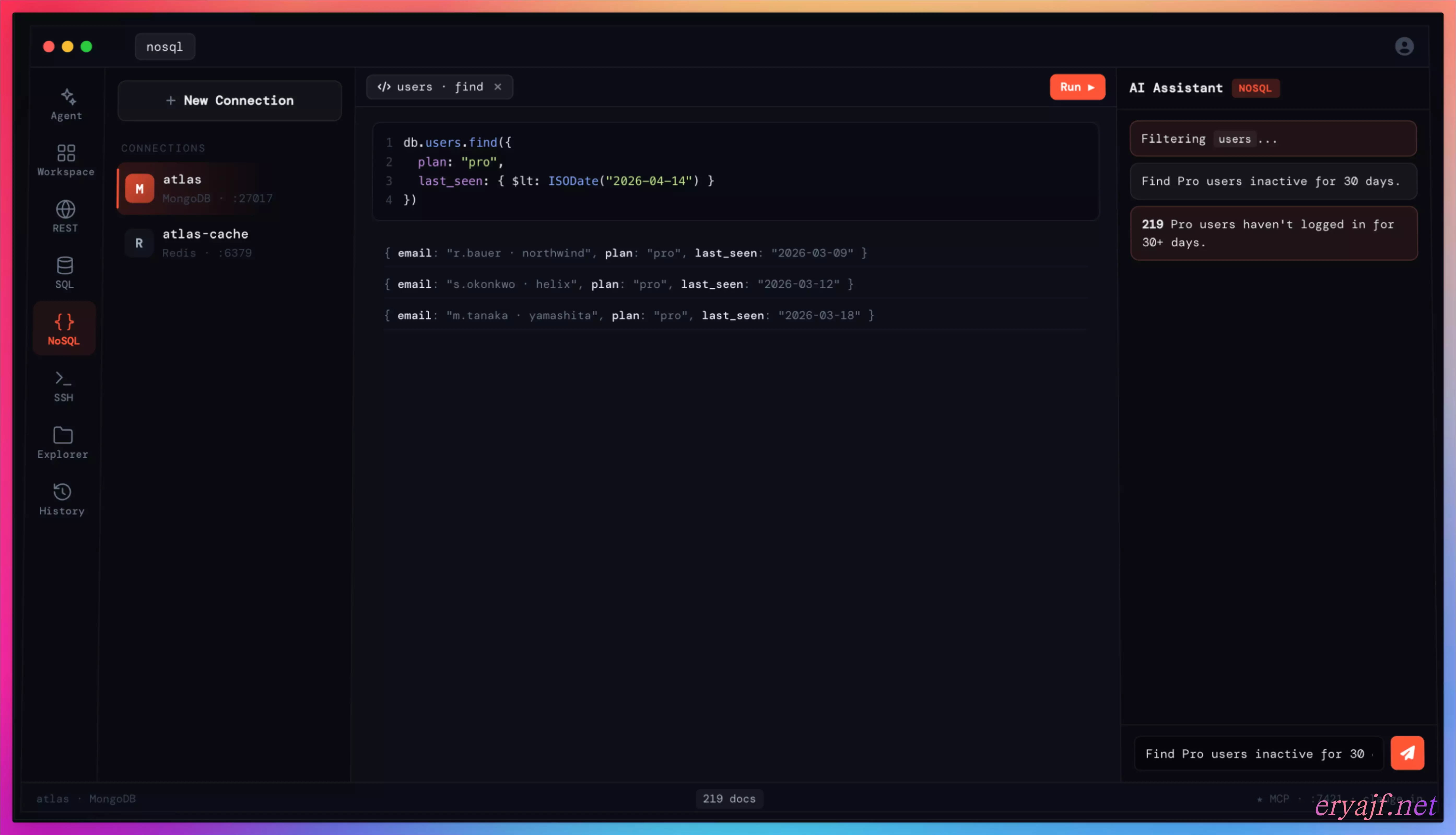Open the History clock section
1456x835 pixels.
point(62,499)
